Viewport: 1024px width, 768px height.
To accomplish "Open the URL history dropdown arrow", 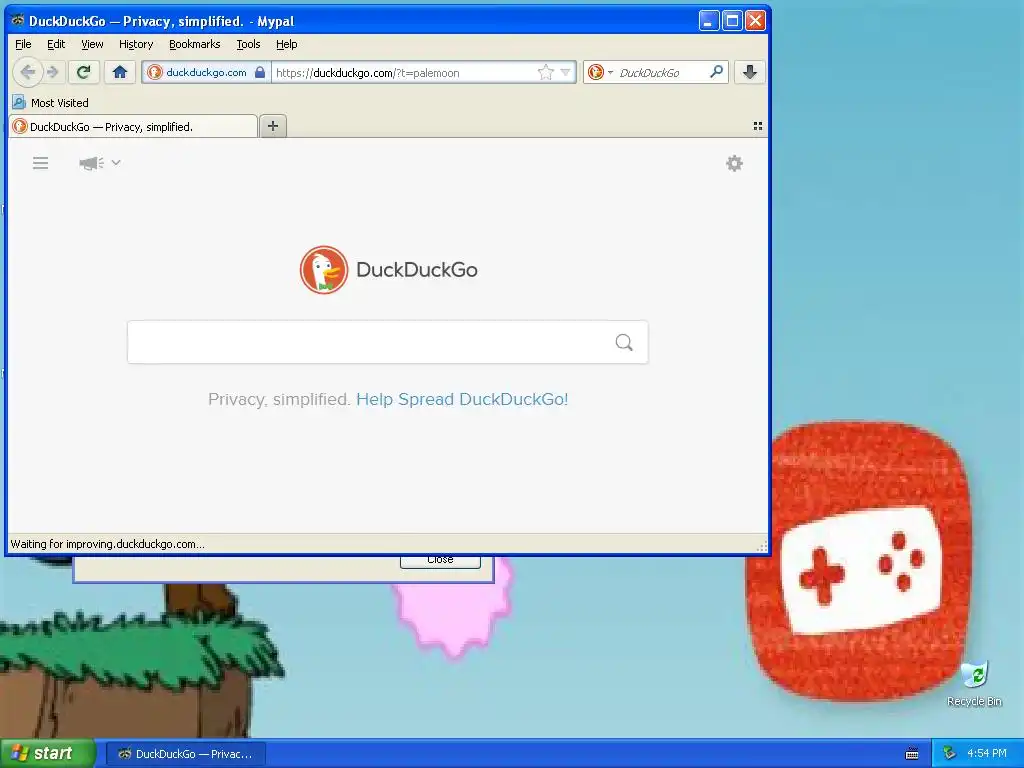I will (x=566, y=72).
